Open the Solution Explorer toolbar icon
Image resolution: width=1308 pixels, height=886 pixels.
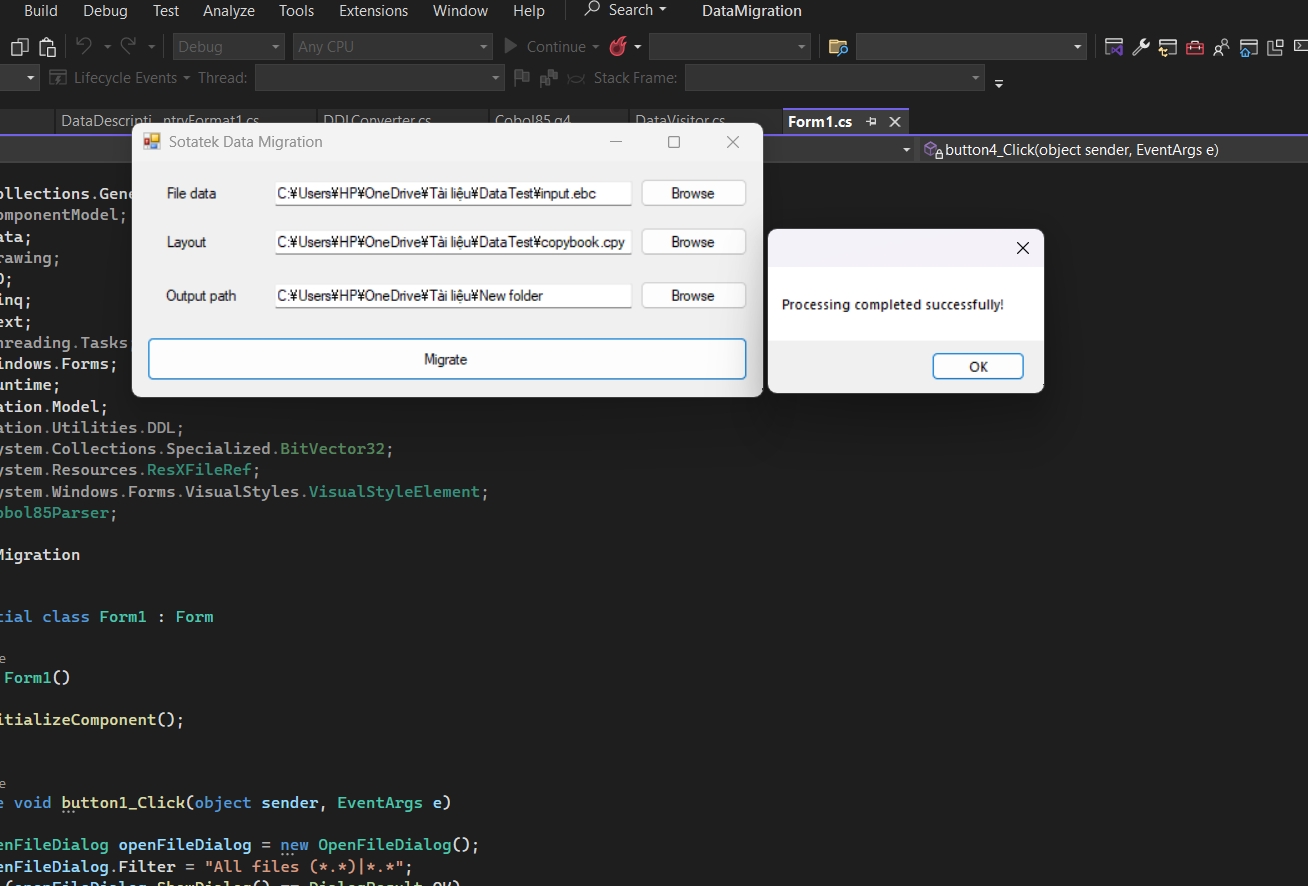1114,47
